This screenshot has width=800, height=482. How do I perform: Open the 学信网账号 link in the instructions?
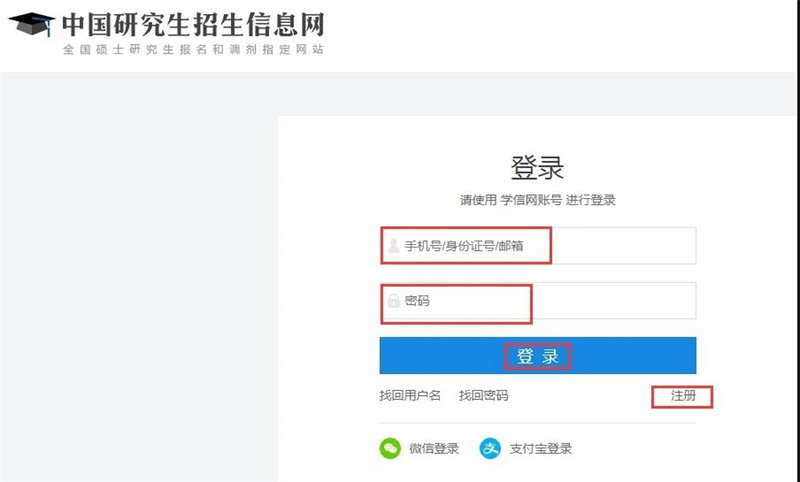click(x=531, y=200)
